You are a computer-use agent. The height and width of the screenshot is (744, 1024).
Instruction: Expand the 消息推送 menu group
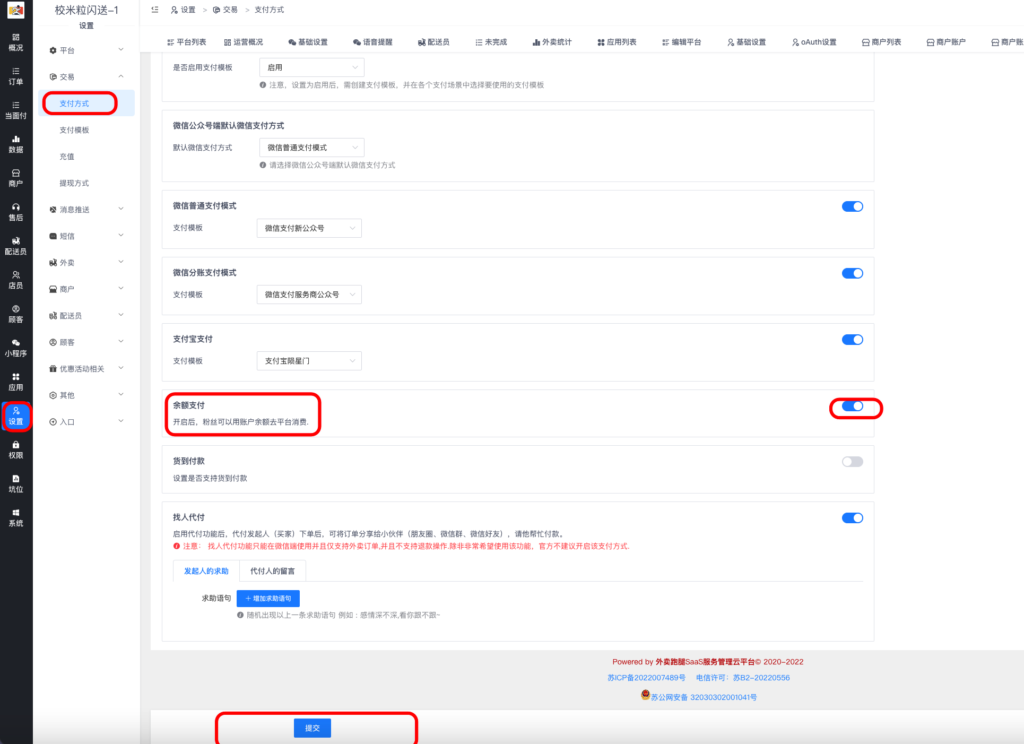tap(86, 209)
